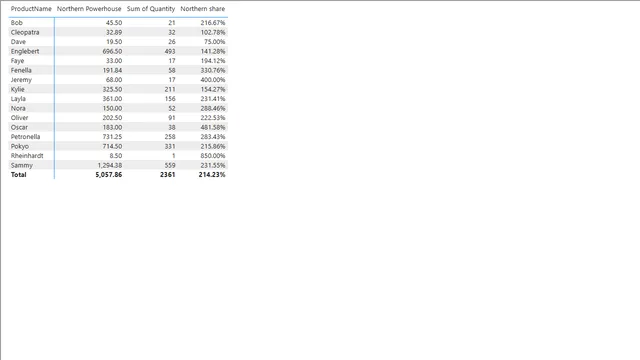The height and width of the screenshot is (360, 640).
Task: Click the 19.50 value for Dave
Action: (114, 42)
